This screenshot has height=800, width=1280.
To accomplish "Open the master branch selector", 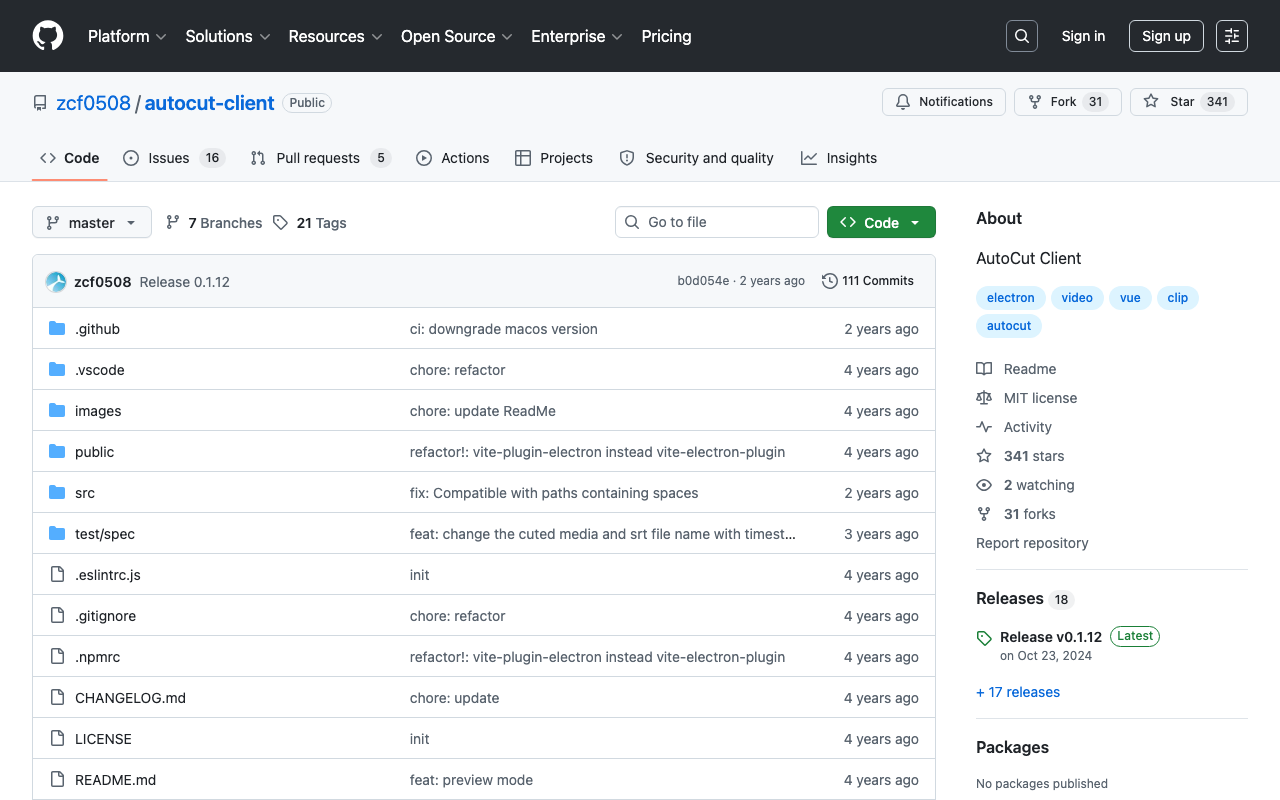I will [x=92, y=222].
